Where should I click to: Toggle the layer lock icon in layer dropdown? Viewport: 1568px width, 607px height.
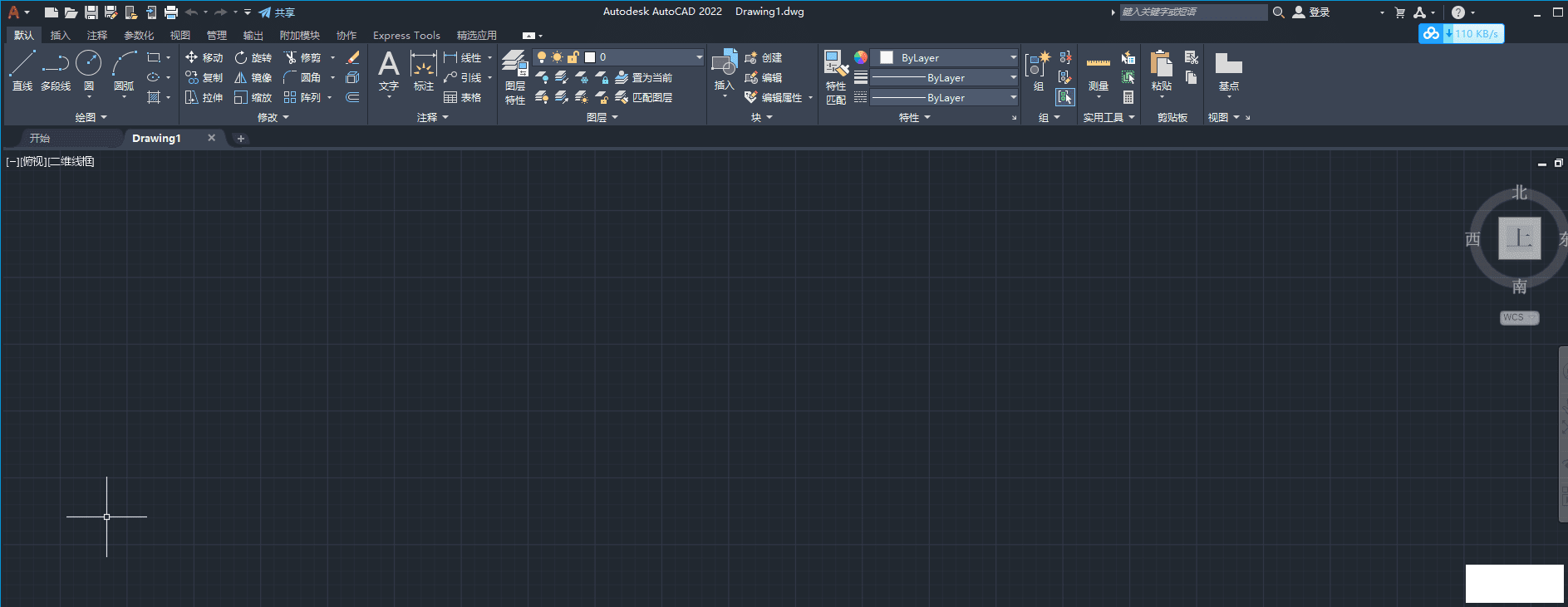click(x=573, y=57)
